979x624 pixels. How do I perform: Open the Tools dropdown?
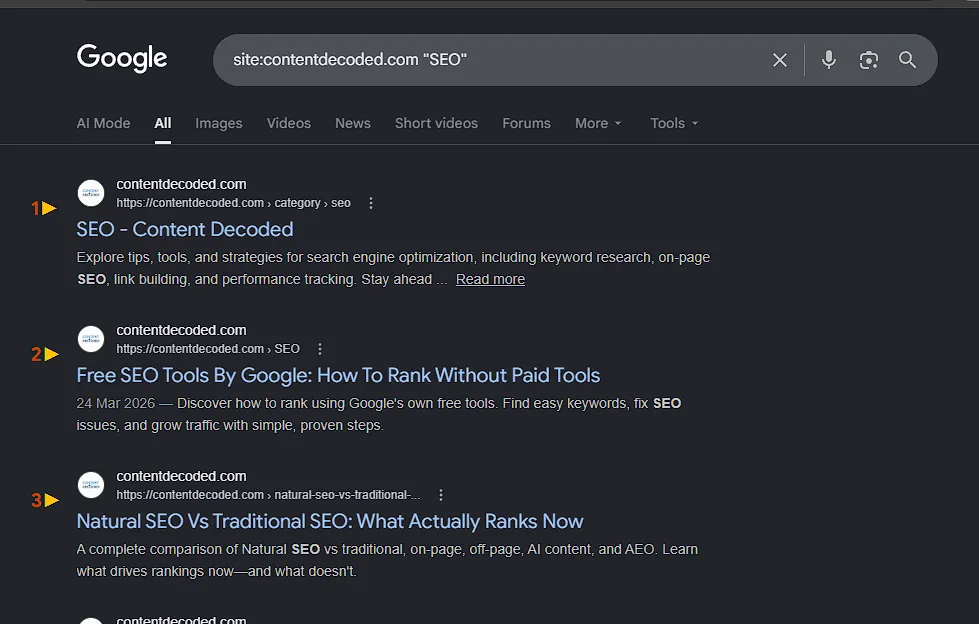[674, 124]
